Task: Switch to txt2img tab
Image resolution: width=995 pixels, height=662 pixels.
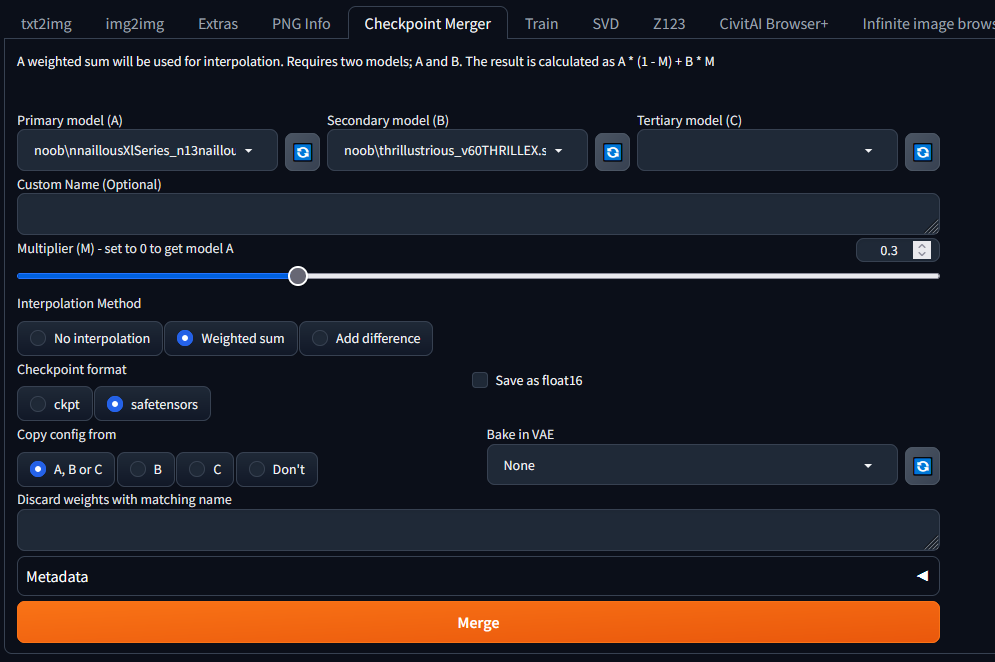Action: point(46,24)
